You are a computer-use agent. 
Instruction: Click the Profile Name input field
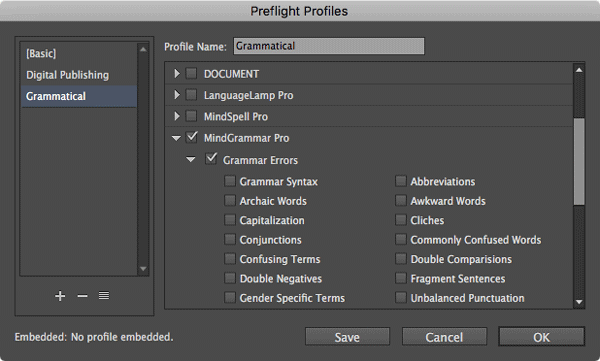329,46
